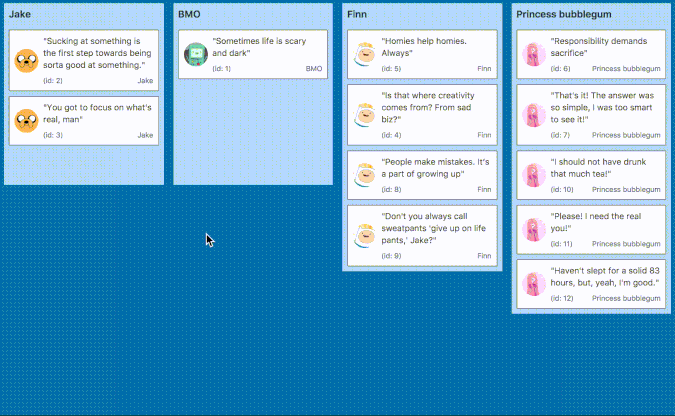Click the '(id: 11)' label
Screen dimensions: 675x416
(x=561, y=244)
